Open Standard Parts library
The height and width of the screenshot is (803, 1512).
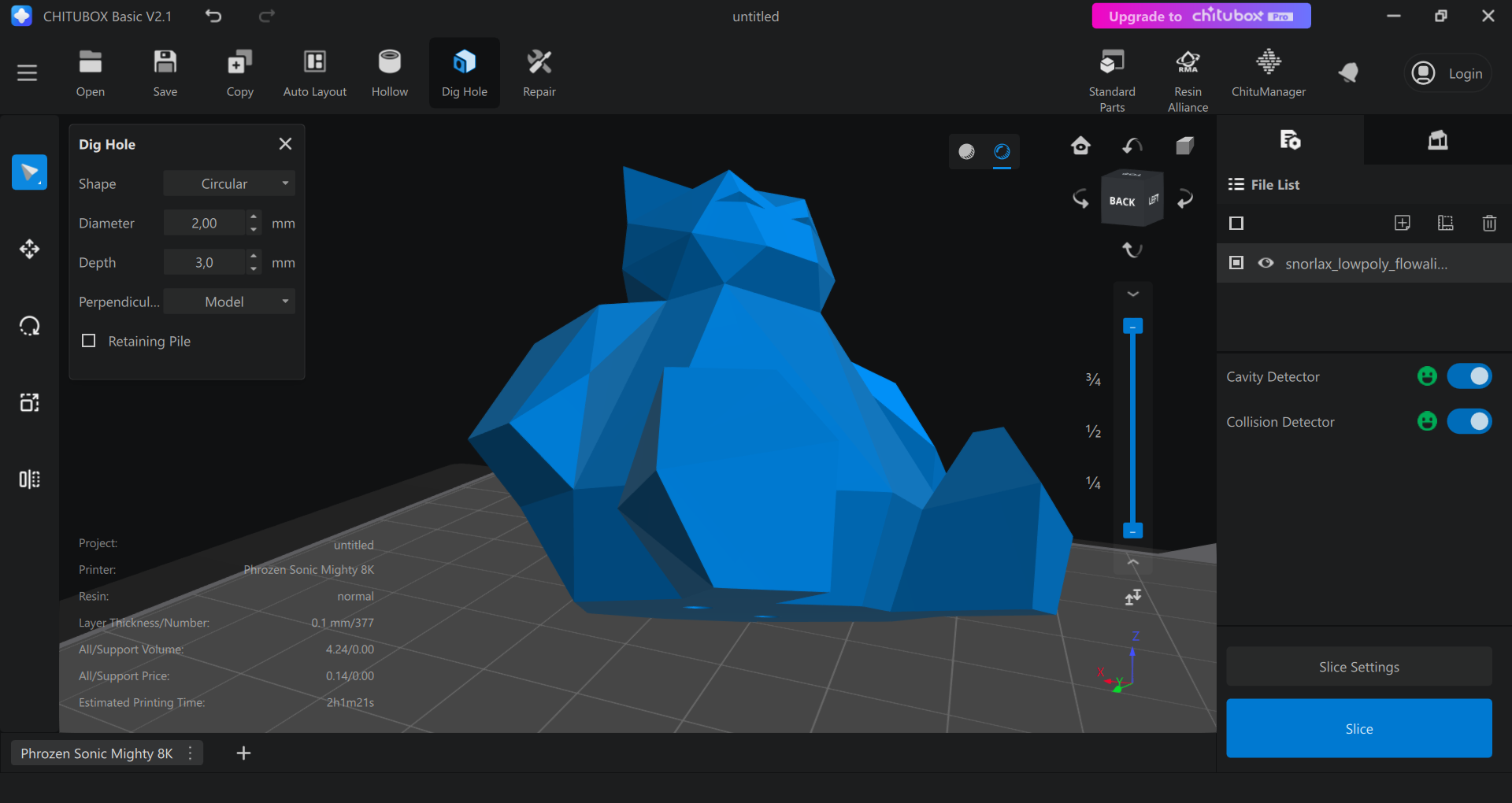tap(1112, 79)
